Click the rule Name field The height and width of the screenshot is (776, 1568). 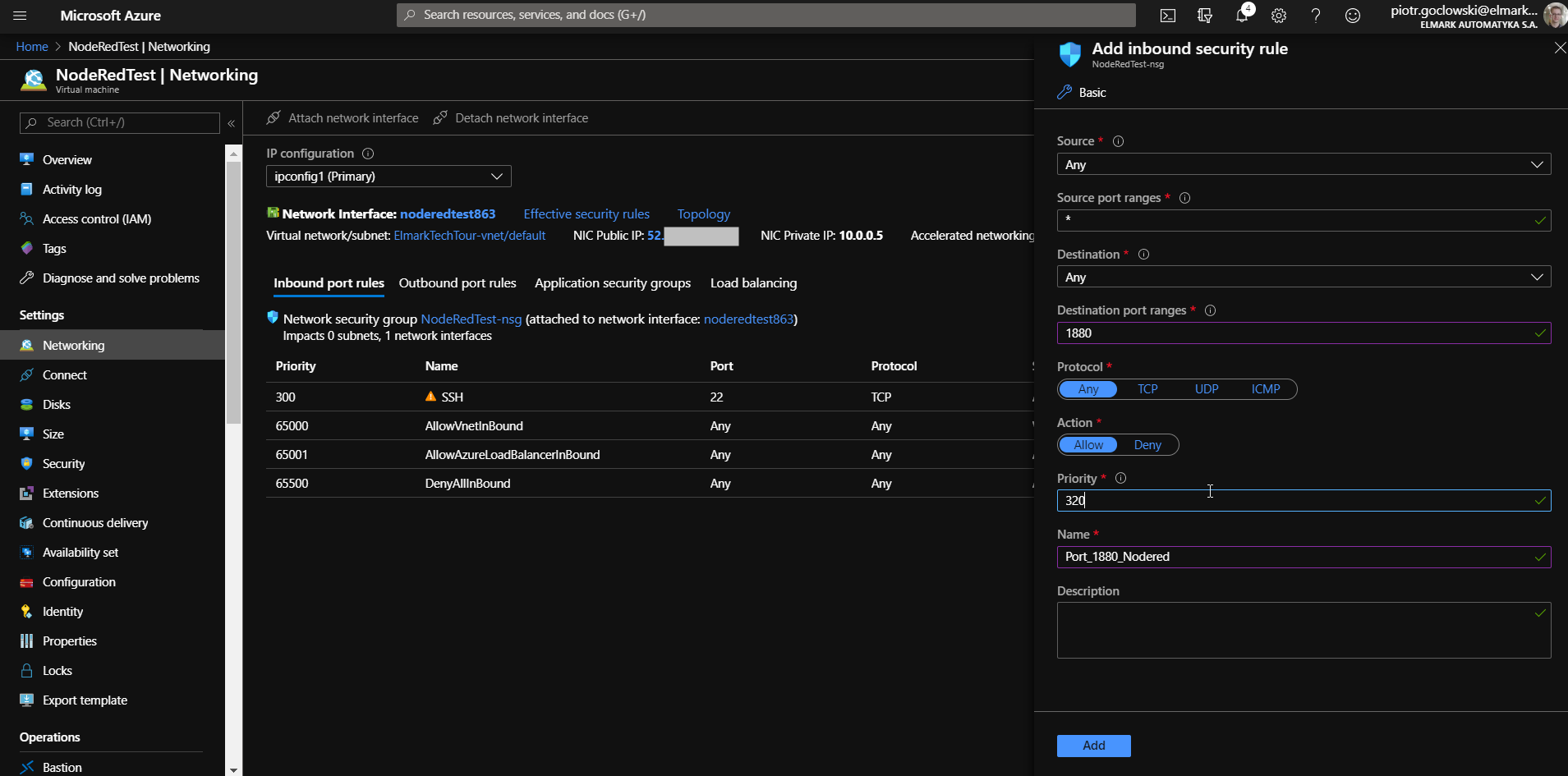tap(1304, 557)
